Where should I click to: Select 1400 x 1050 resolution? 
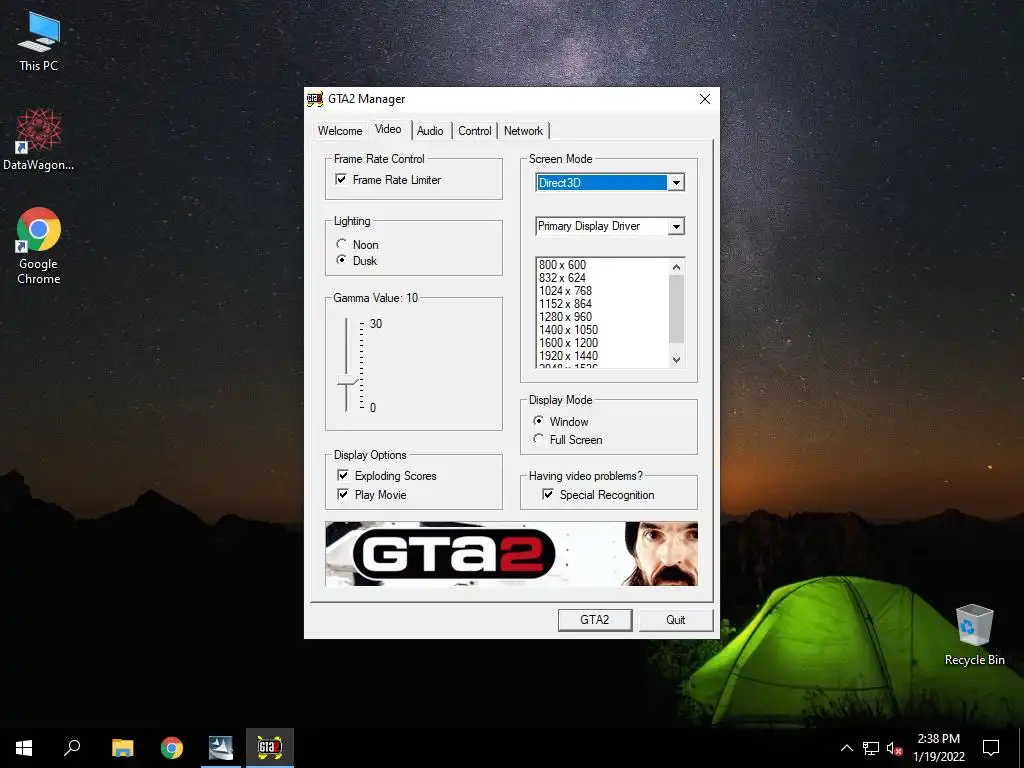click(568, 330)
